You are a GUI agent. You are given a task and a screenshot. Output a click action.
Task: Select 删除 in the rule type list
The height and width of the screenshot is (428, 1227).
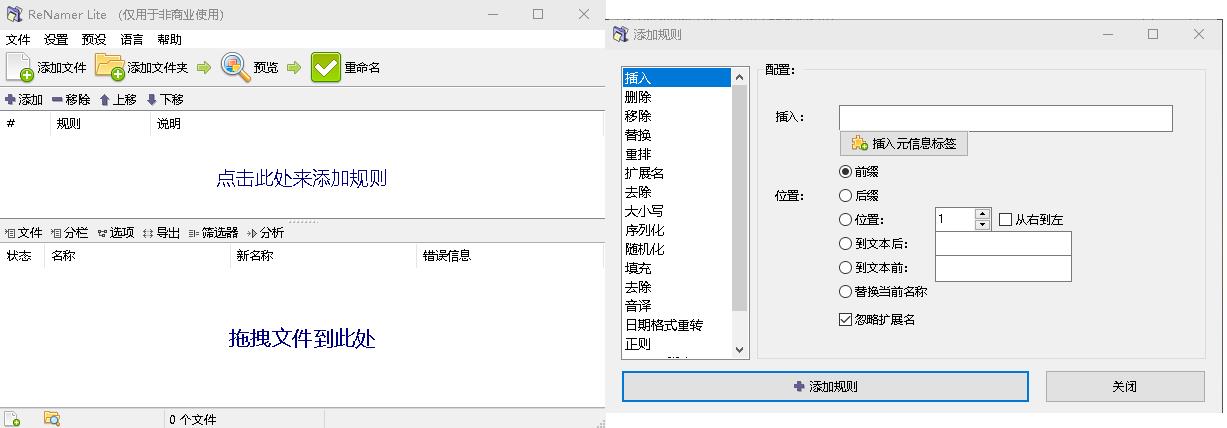tap(677, 97)
